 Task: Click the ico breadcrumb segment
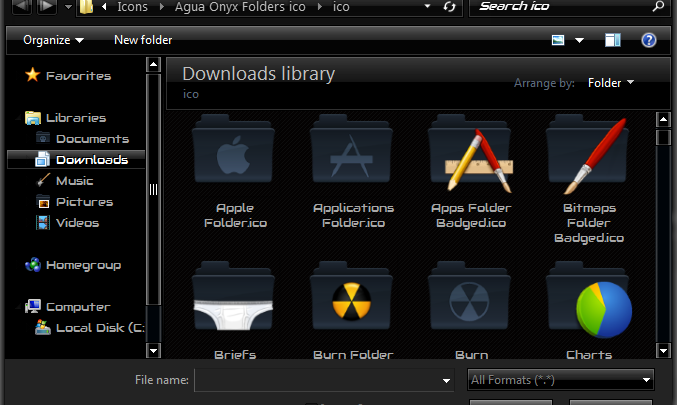point(341,7)
